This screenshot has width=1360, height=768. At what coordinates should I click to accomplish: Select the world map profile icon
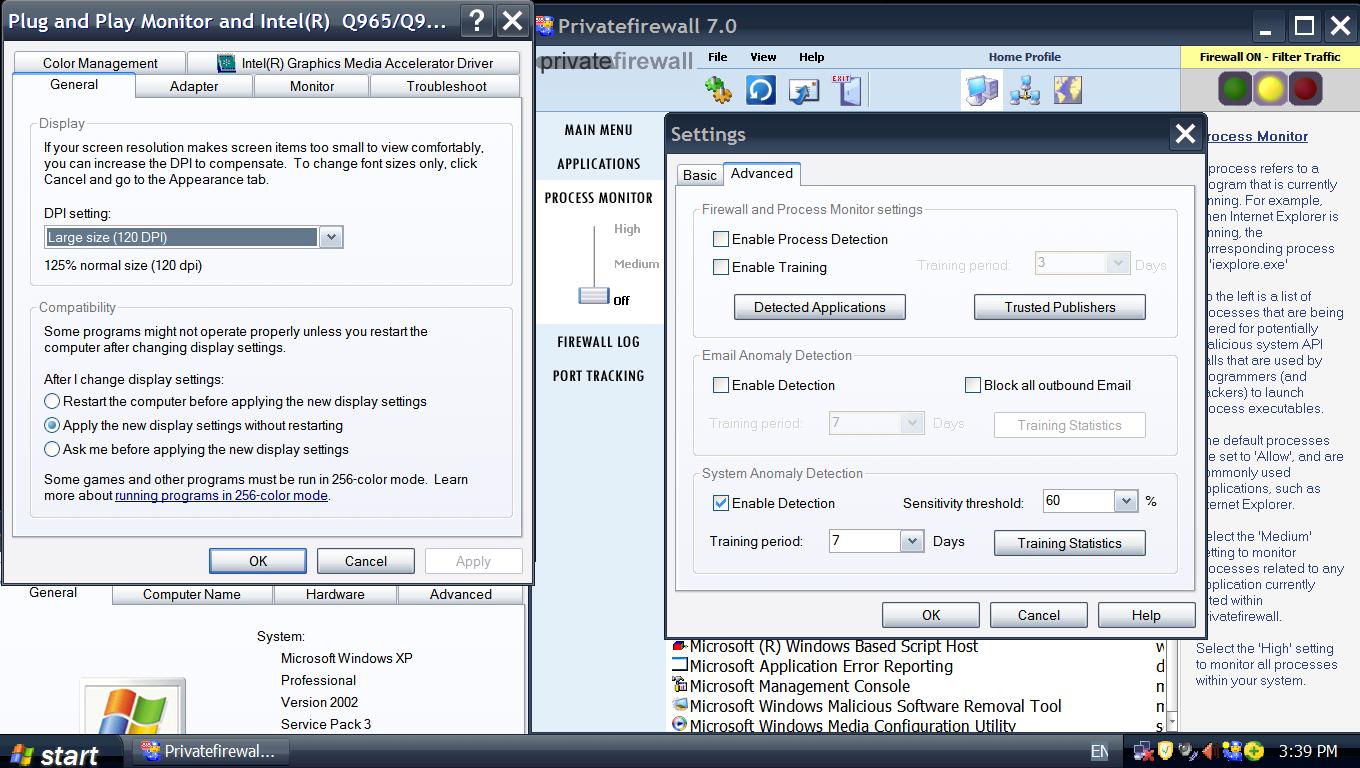click(x=1068, y=90)
